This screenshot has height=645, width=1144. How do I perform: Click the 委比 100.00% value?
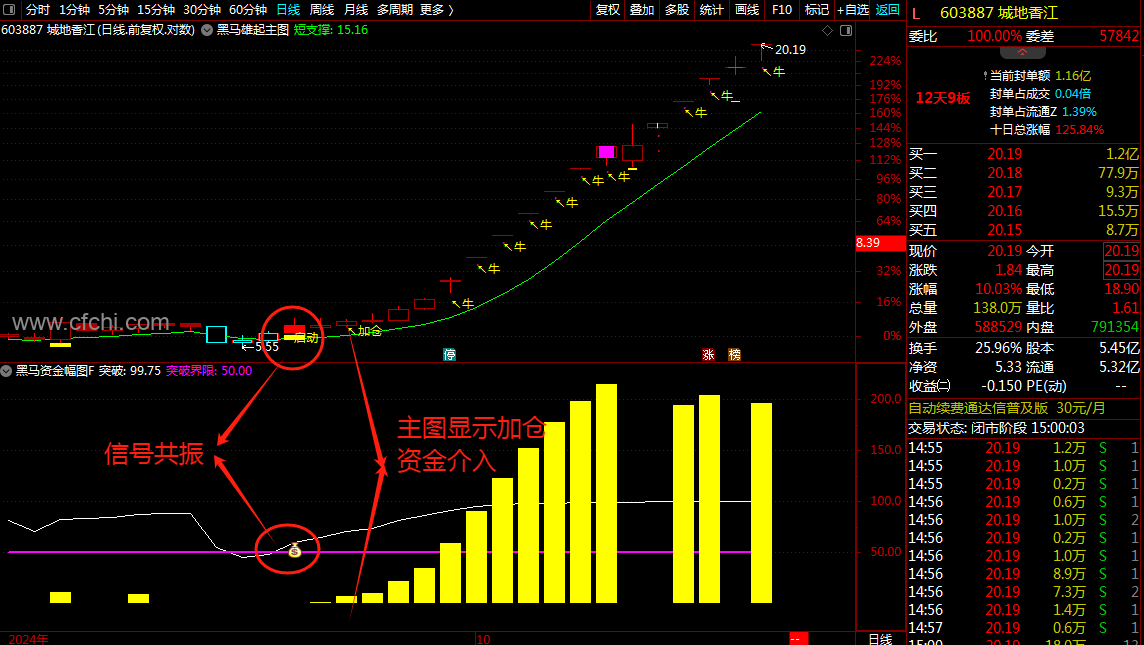994,36
